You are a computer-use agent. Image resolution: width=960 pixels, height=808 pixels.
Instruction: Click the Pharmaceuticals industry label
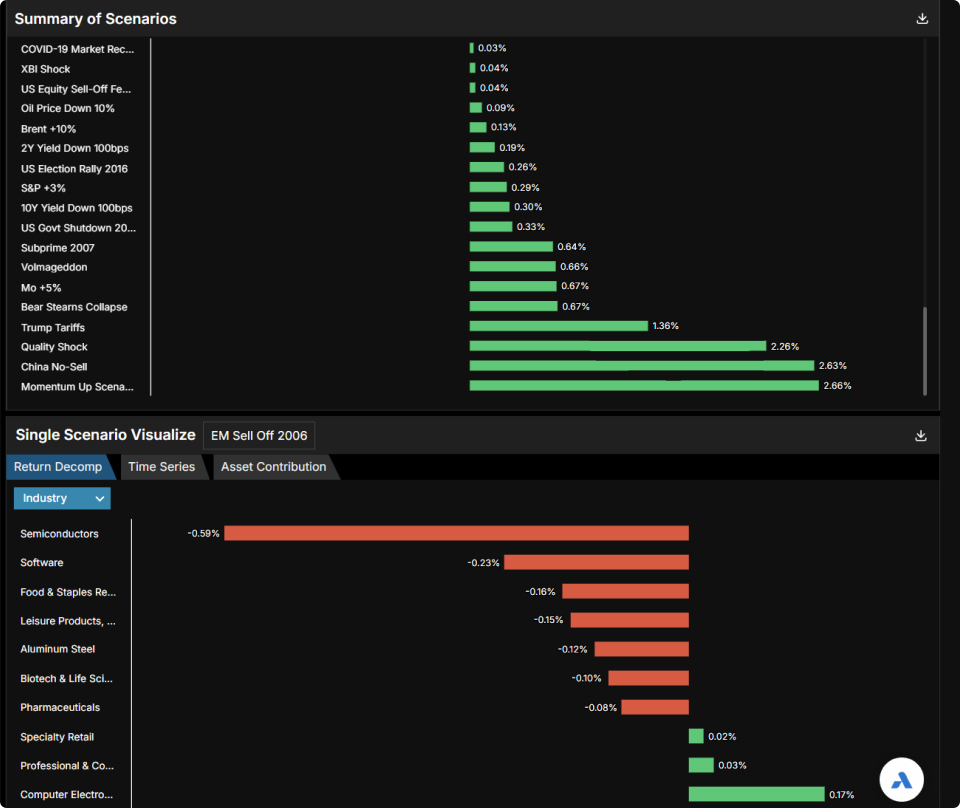[60, 707]
